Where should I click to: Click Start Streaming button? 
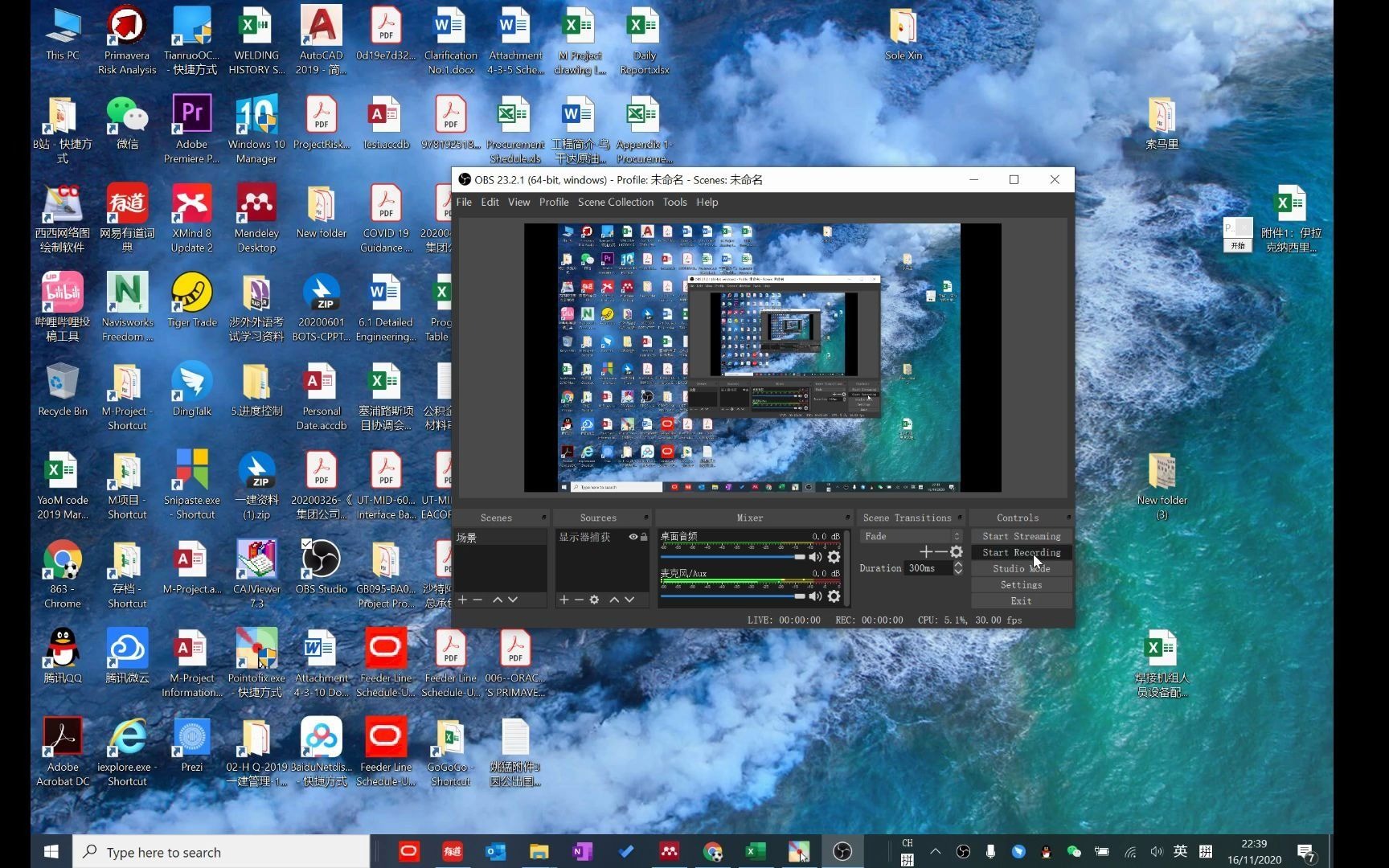tap(1021, 537)
